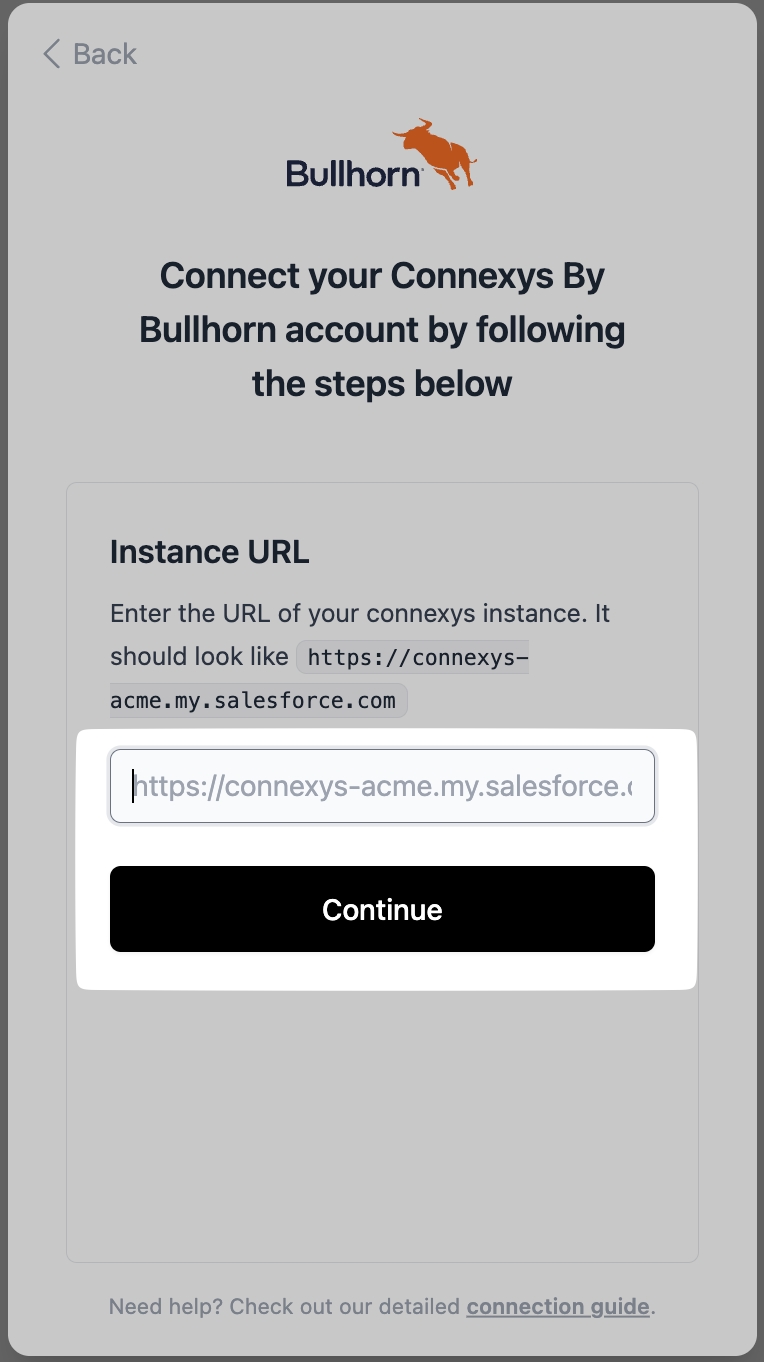Viewport: 764px width, 1362px height.
Task: Click the Continue button
Action: point(382,909)
